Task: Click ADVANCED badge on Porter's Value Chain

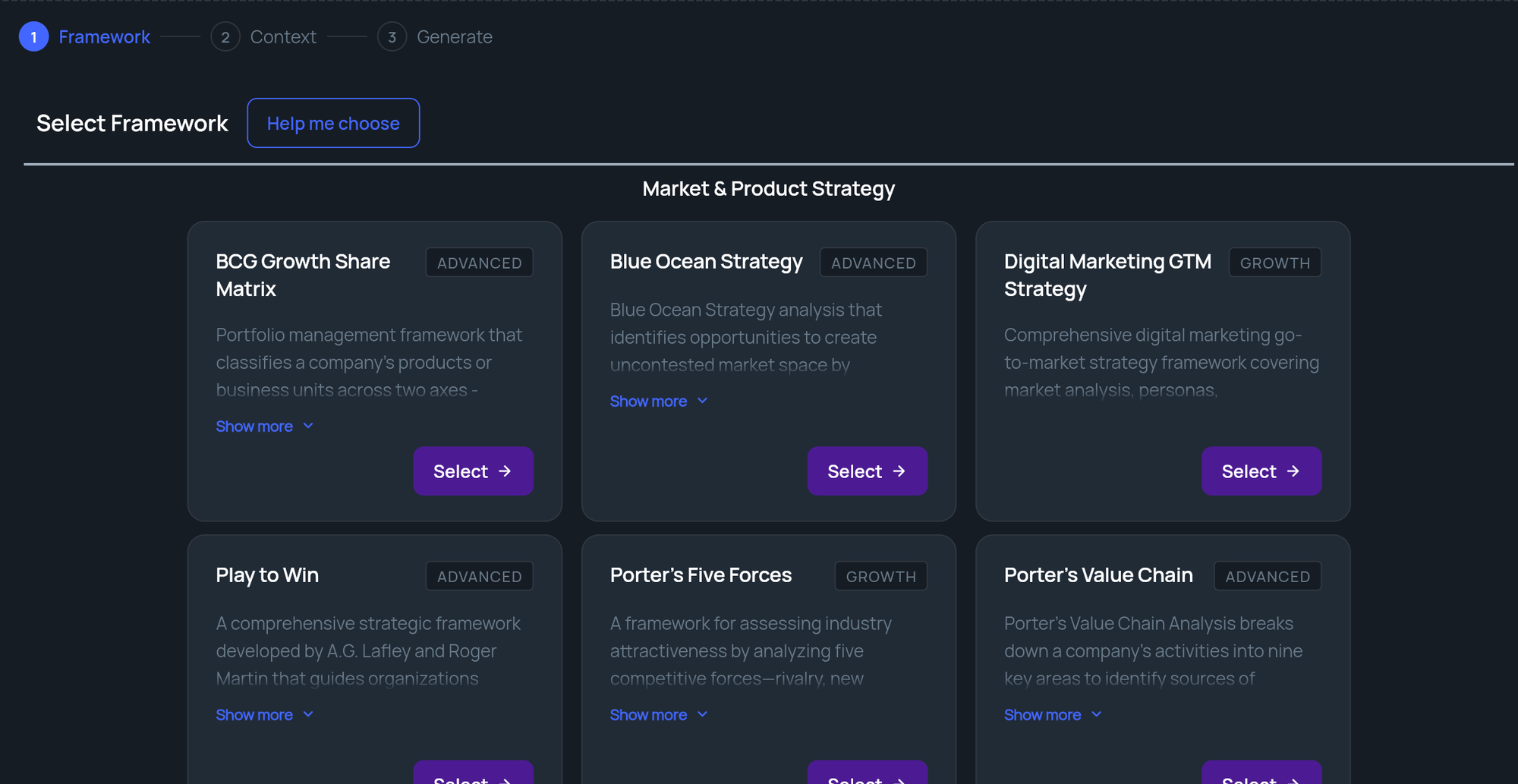Action: point(1267,576)
